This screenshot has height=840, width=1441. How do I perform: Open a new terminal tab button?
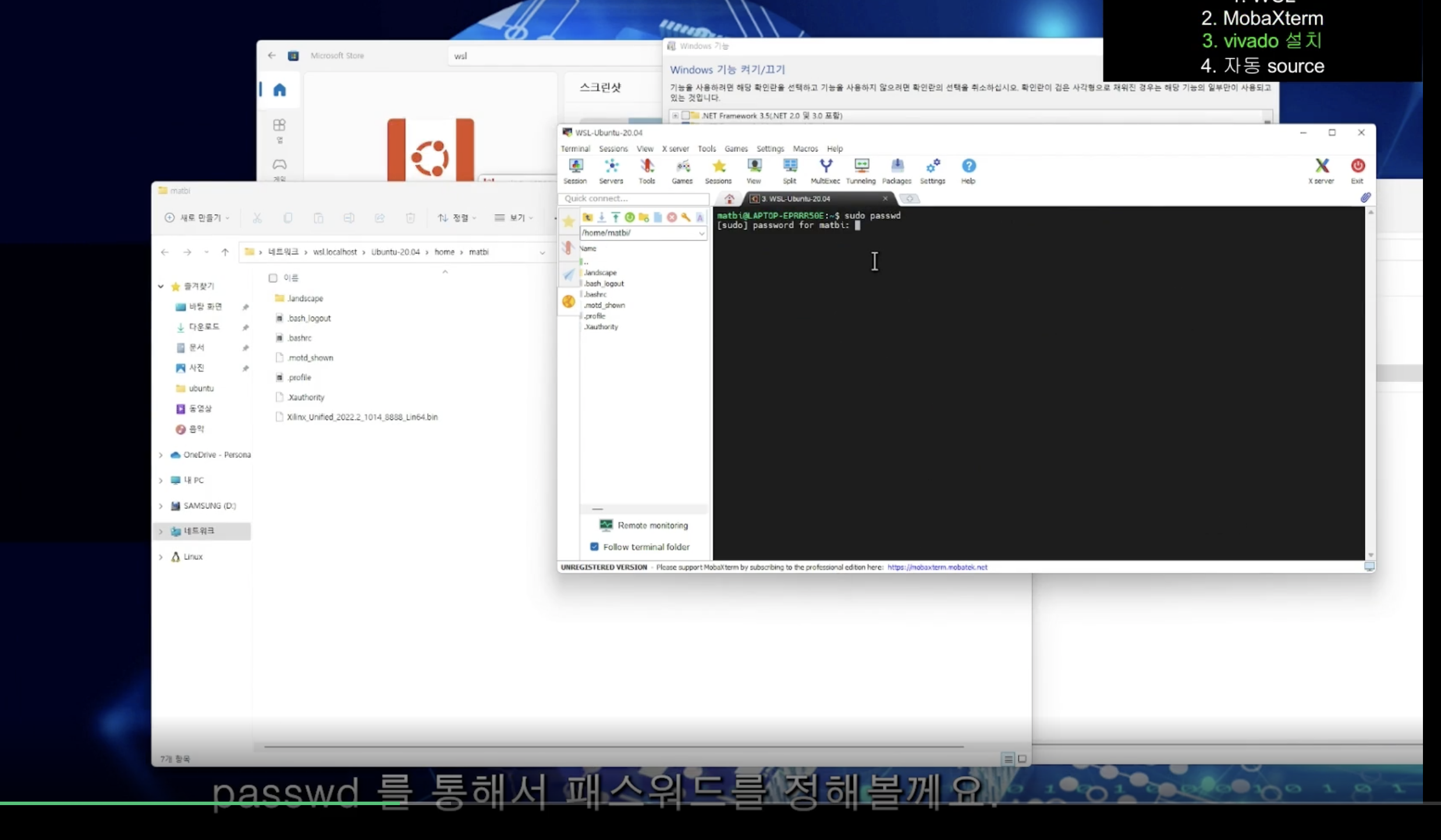pyautogui.click(x=910, y=199)
